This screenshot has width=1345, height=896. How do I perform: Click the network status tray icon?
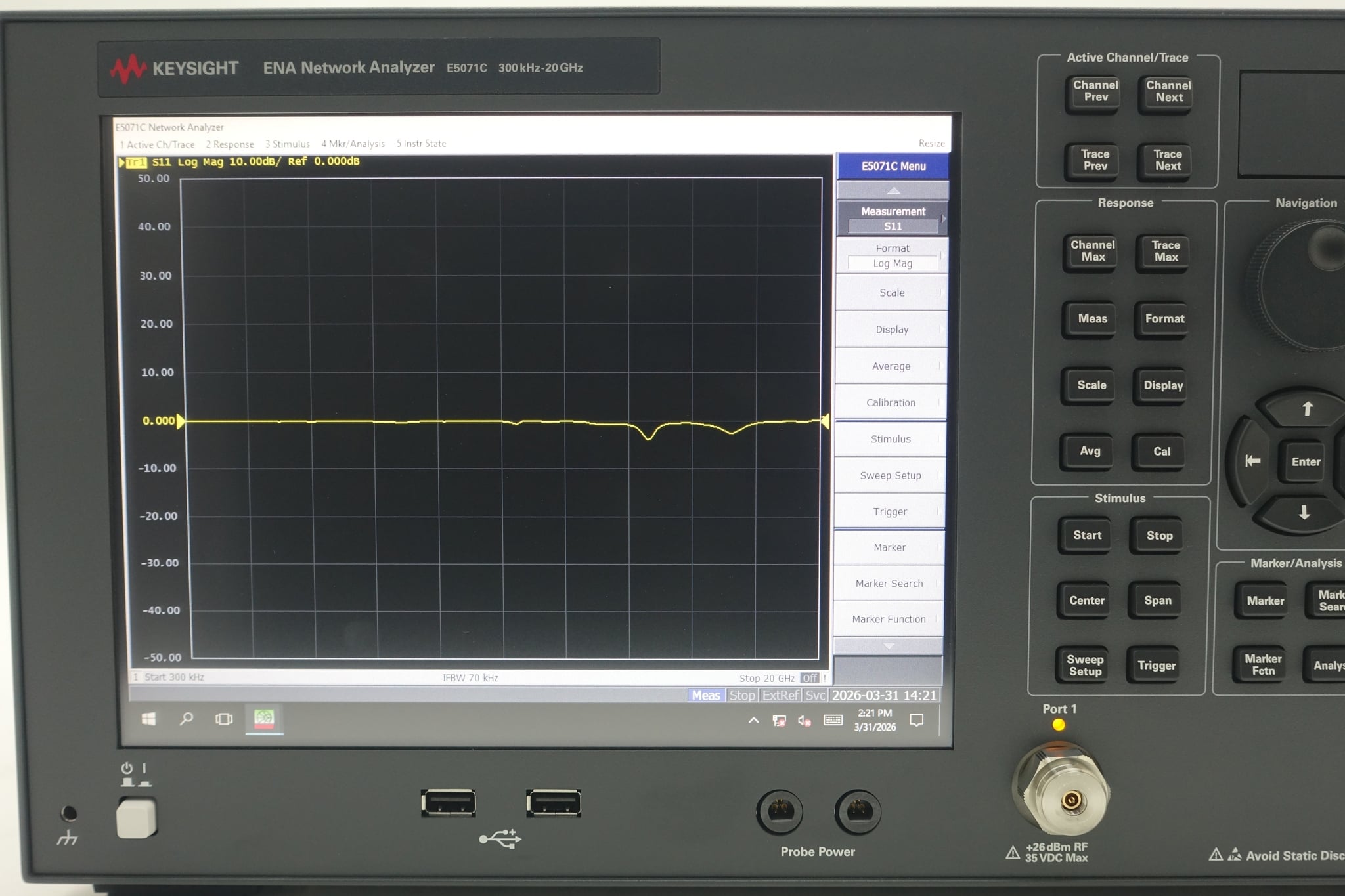pos(780,721)
